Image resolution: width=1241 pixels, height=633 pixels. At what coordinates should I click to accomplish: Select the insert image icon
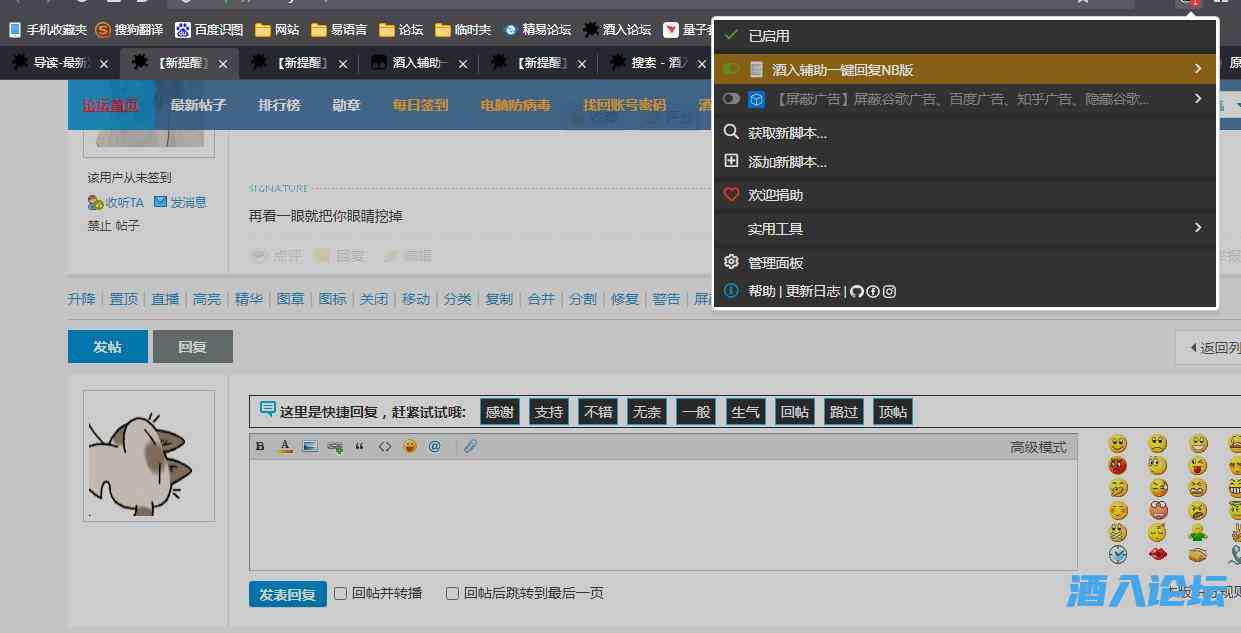309,446
